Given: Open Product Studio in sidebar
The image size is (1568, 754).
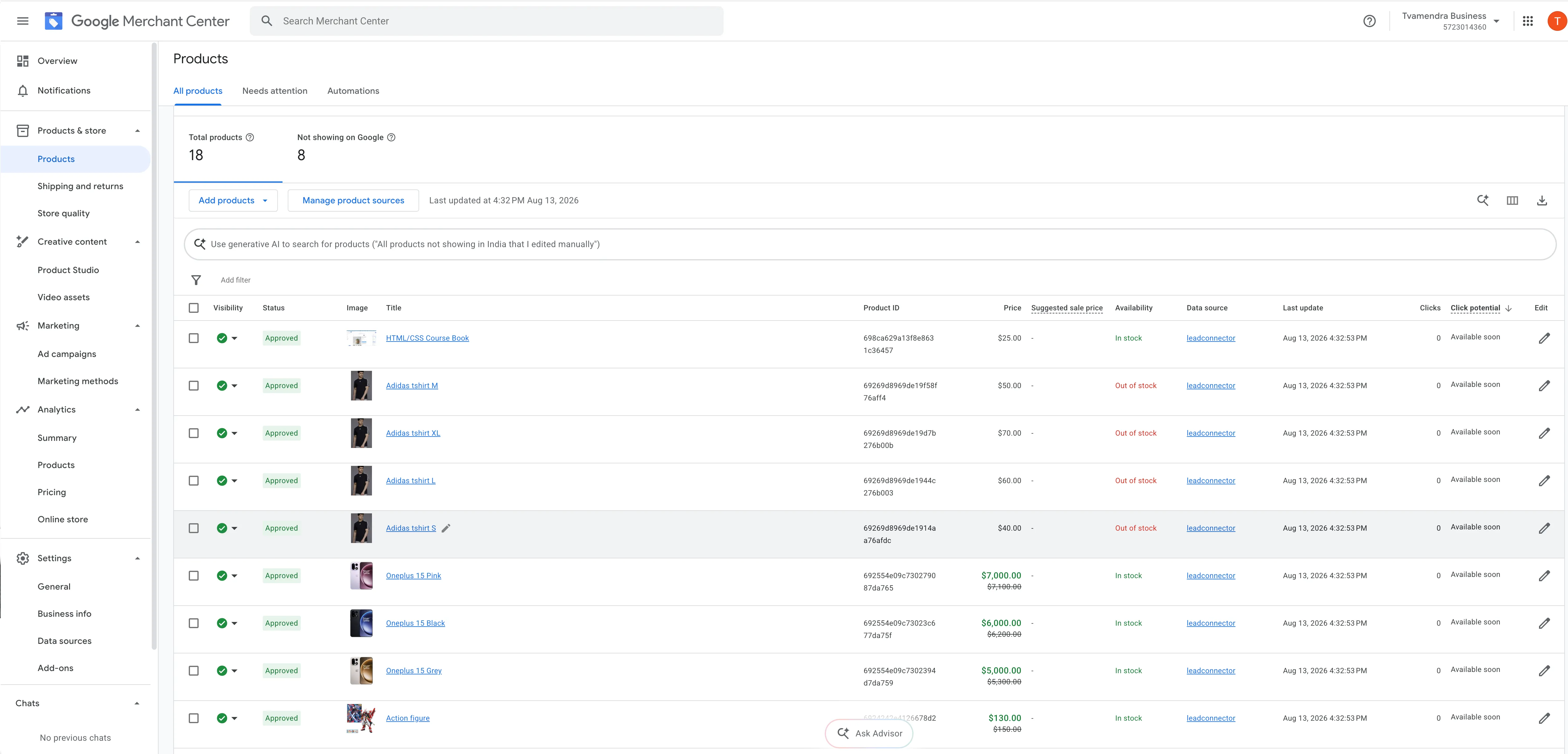Looking at the screenshot, I should pos(68,271).
